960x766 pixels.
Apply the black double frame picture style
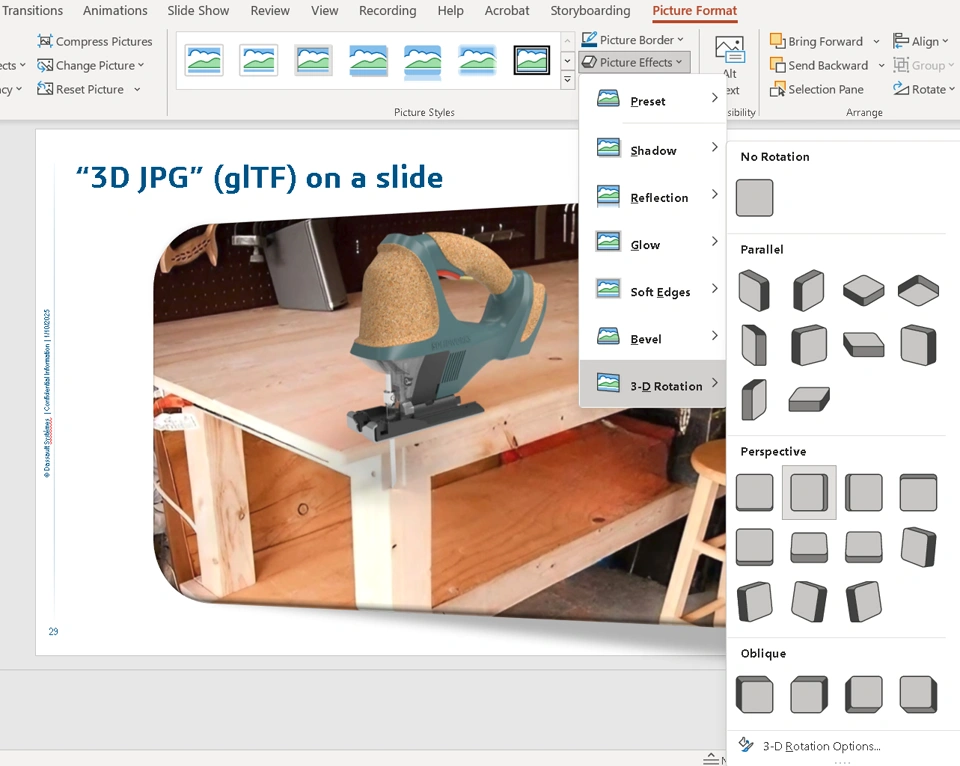coord(531,60)
